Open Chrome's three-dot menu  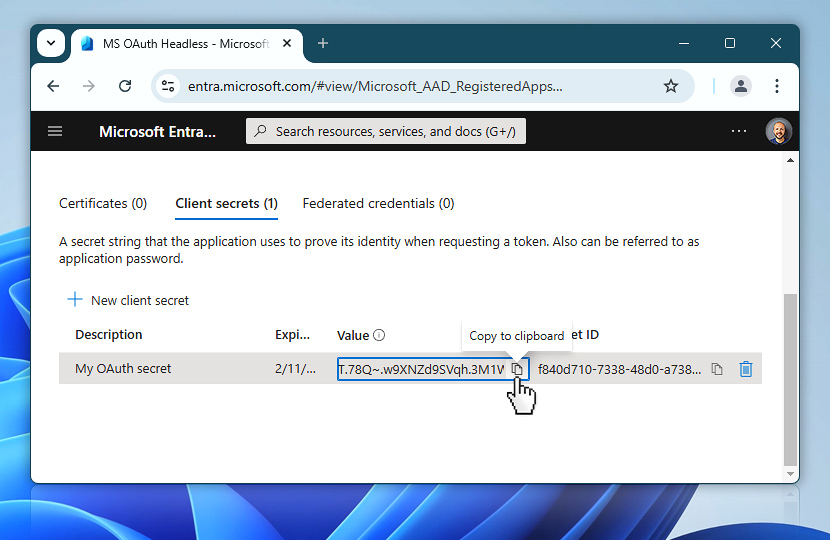pyautogui.click(x=777, y=86)
